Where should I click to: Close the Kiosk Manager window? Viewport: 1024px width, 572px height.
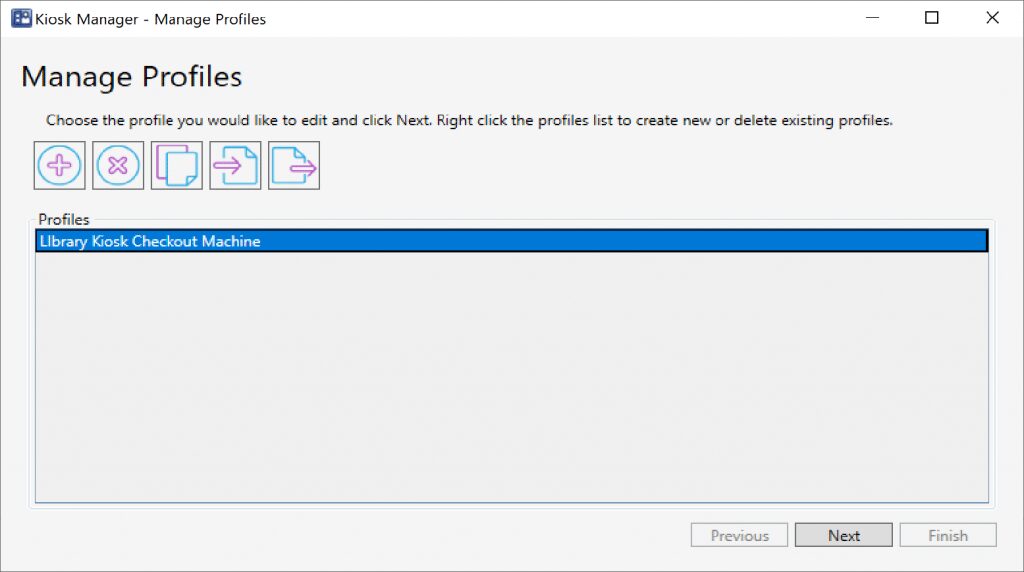(992, 18)
